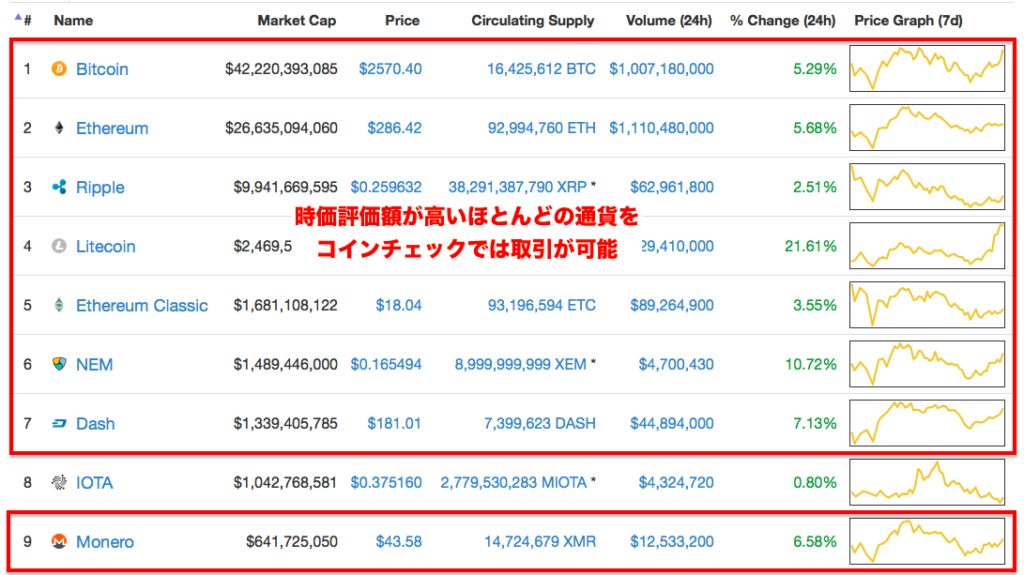Viewport: 1024px width, 575px height.
Task: Click the Ethereum diamond icon
Action: (x=59, y=128)
